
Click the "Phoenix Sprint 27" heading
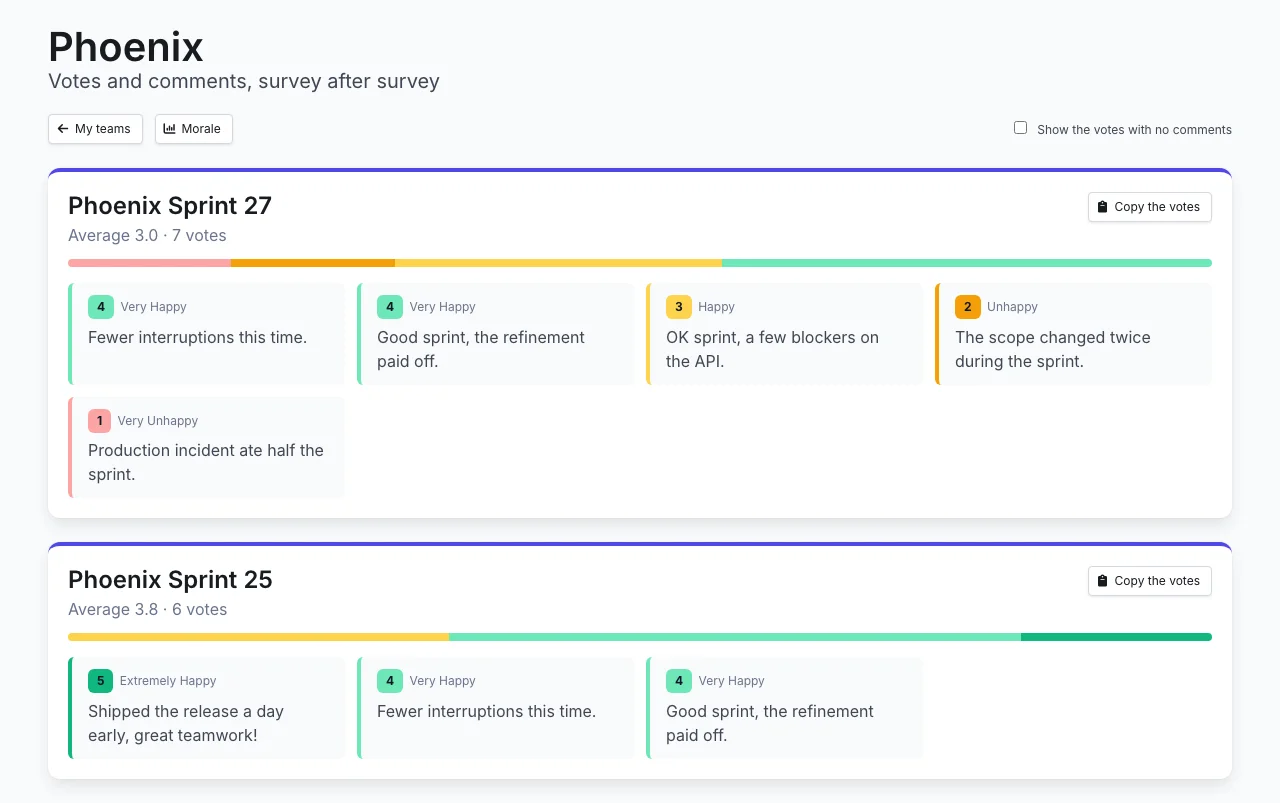pos(170,206)
